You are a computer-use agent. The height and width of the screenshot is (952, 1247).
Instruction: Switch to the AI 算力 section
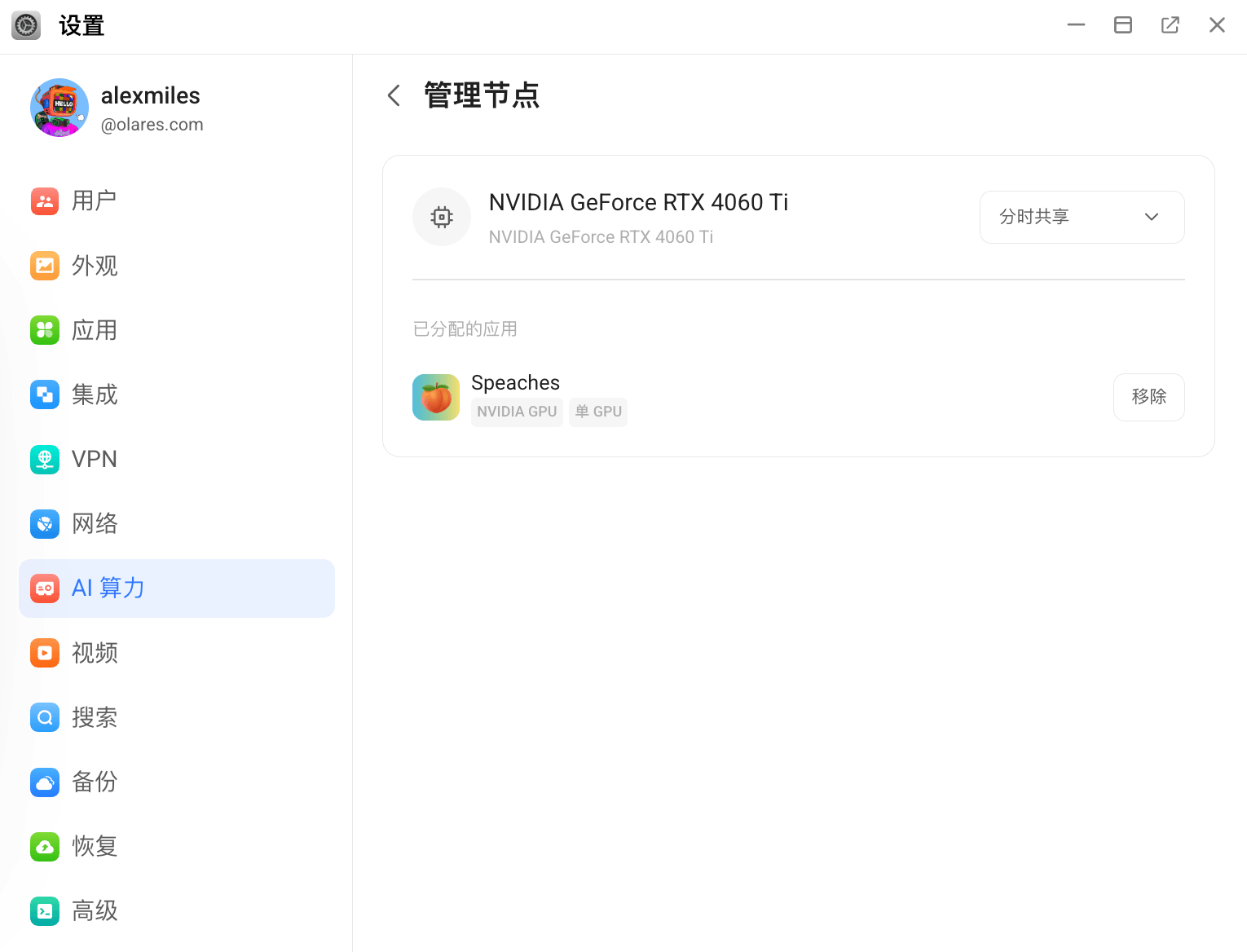tap(177, 588)
